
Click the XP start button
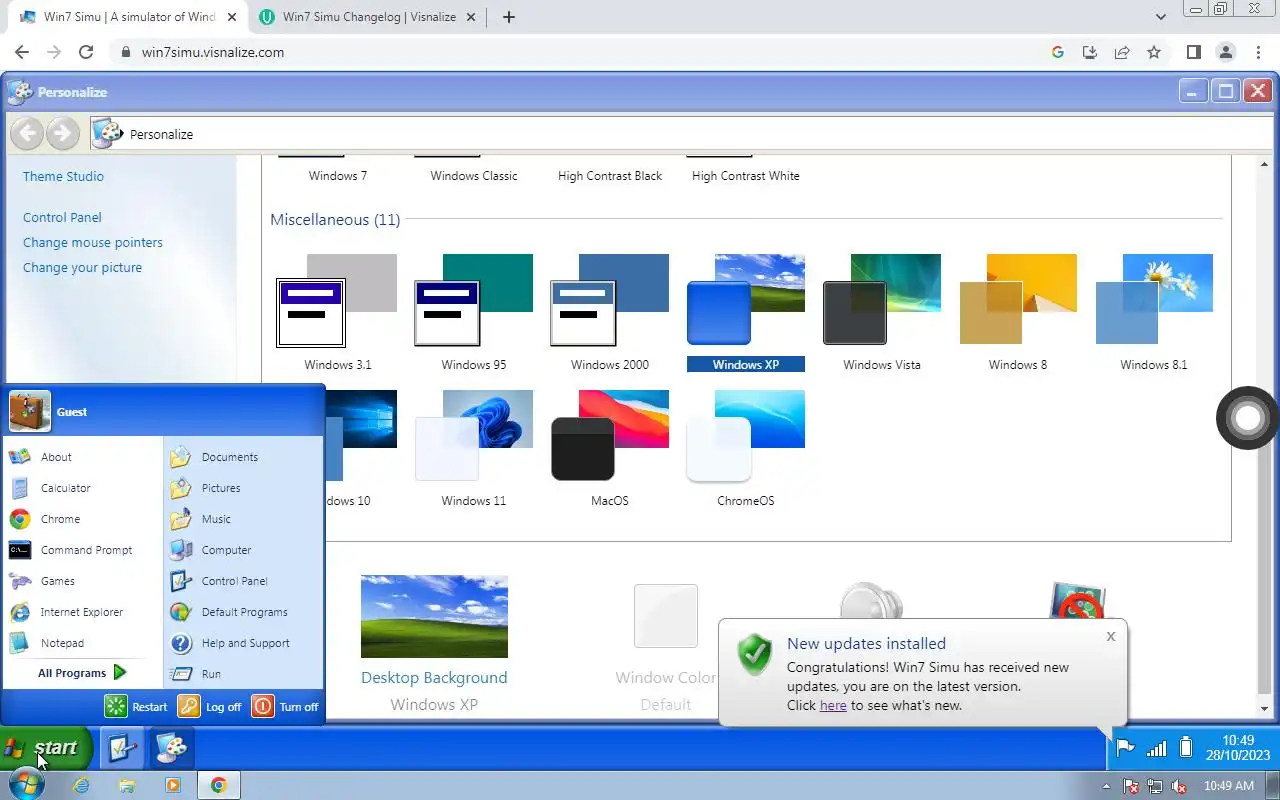[x=46, y=748]
